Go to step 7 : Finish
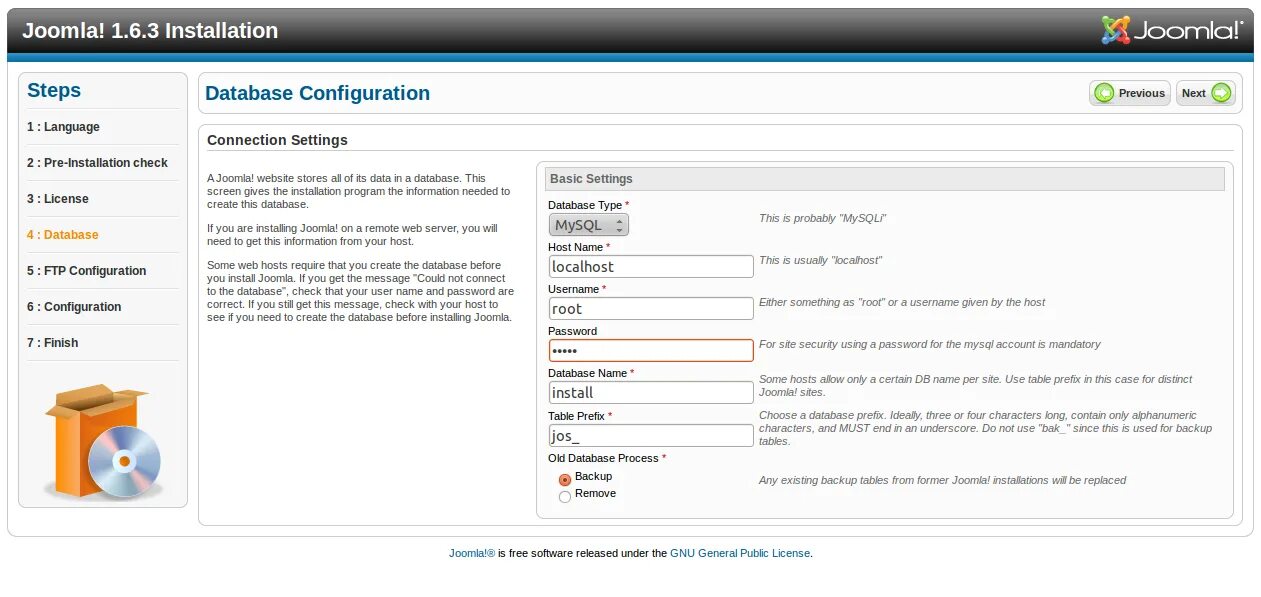The image size is (1261, 597). click(53, 343)
